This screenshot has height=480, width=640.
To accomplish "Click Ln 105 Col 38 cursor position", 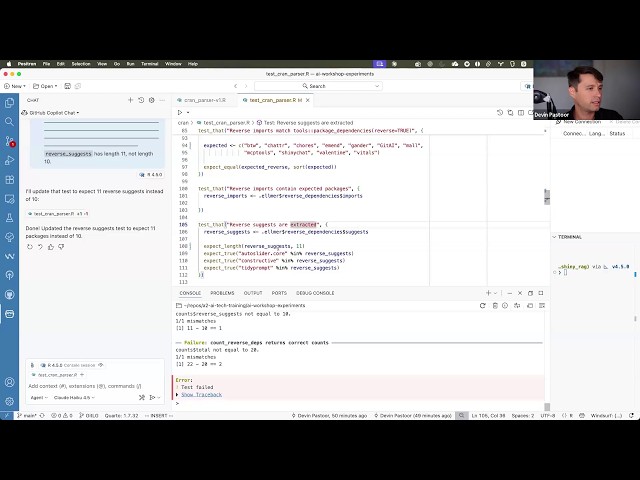I will tap(488, 416).
